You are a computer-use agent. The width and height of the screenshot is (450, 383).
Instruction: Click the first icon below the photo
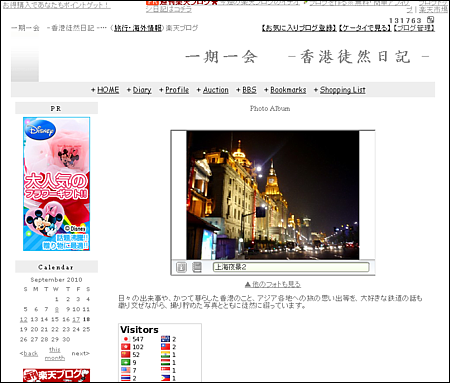coord(181,267)
